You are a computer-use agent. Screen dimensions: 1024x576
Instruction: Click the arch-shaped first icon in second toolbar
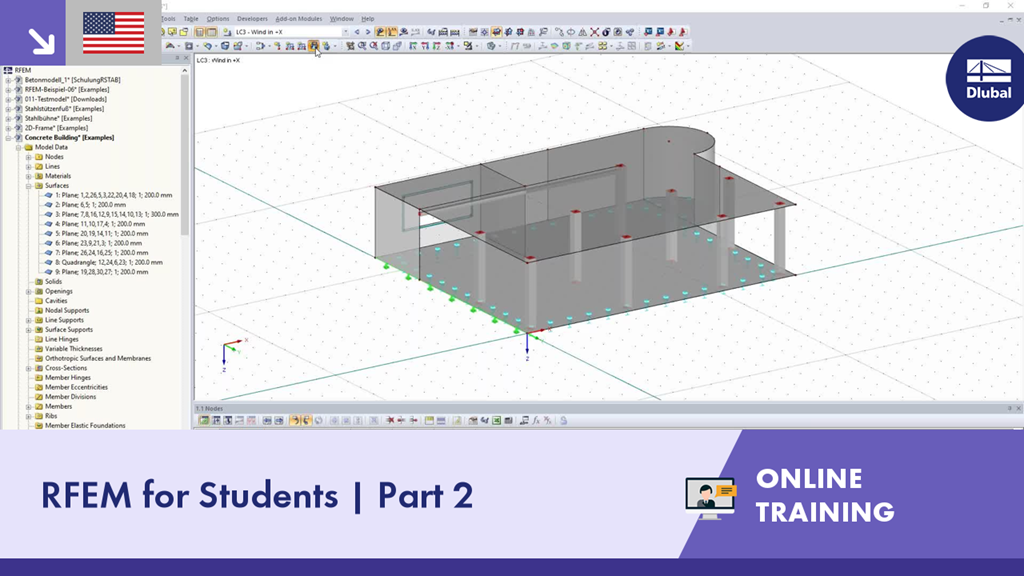click(170, 46)
